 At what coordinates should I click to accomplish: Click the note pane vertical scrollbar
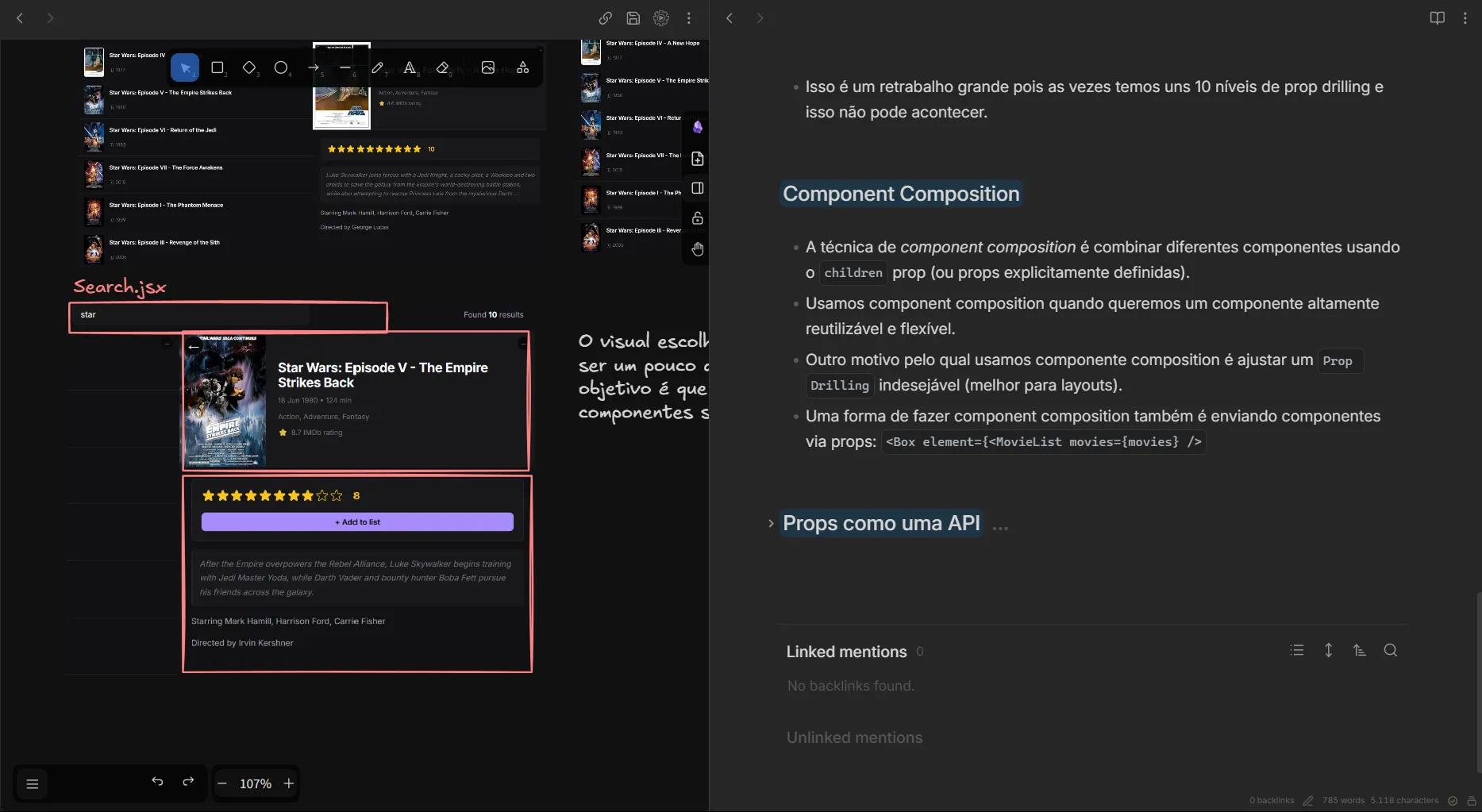pos(1478,683)
